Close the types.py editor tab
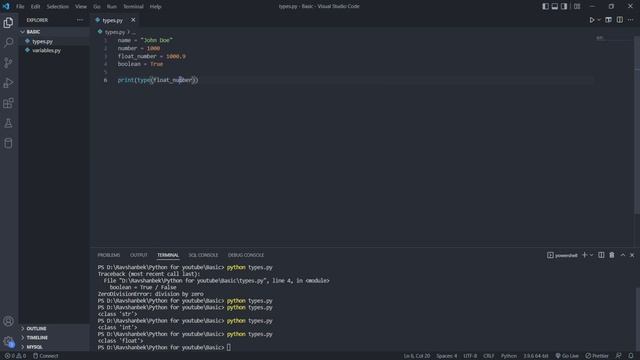 click(x=133, y=20)
